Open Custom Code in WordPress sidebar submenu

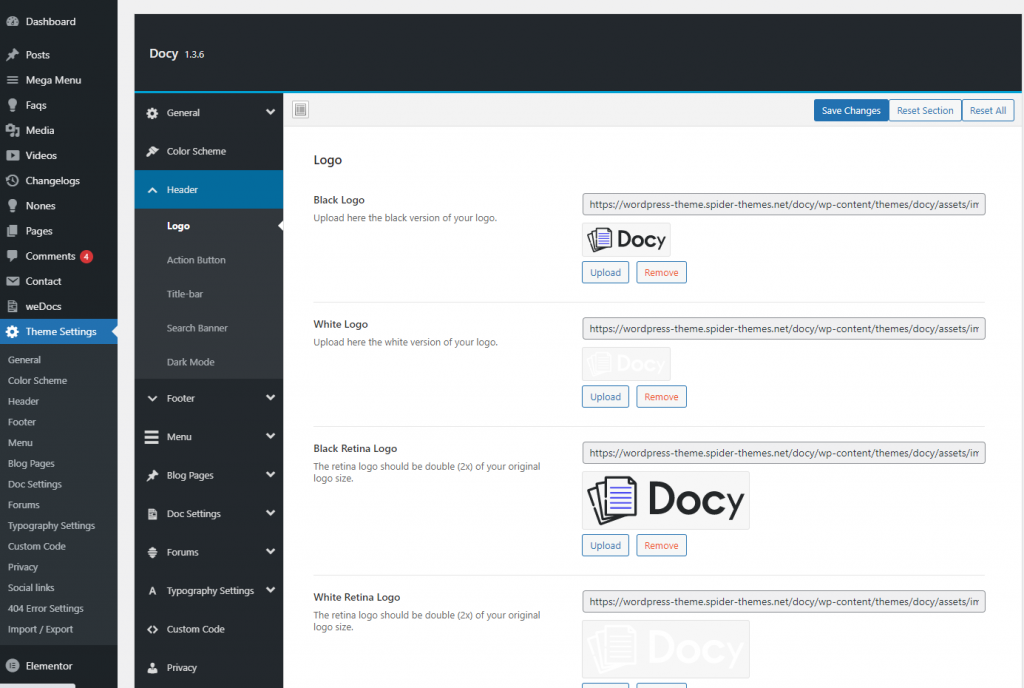37,546
